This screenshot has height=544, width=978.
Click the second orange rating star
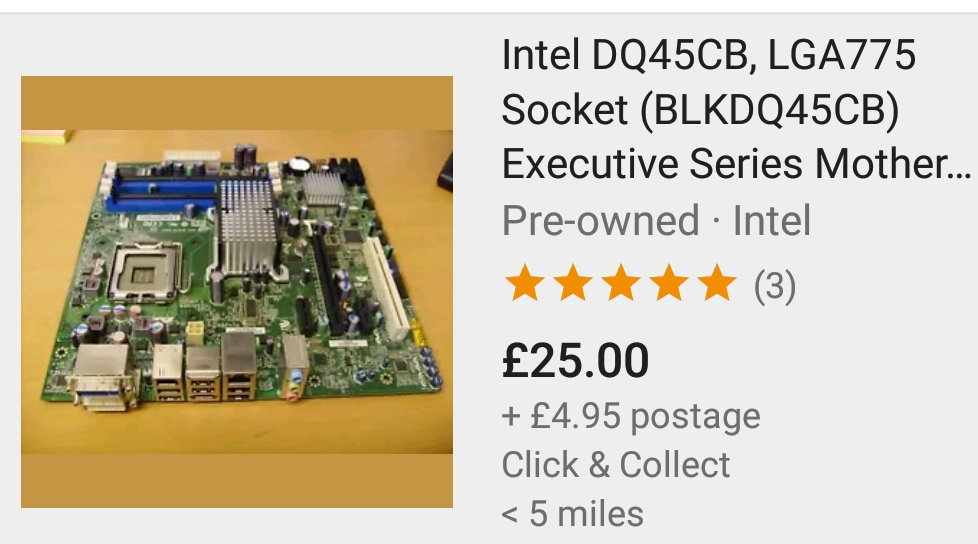tap(573, 285)
